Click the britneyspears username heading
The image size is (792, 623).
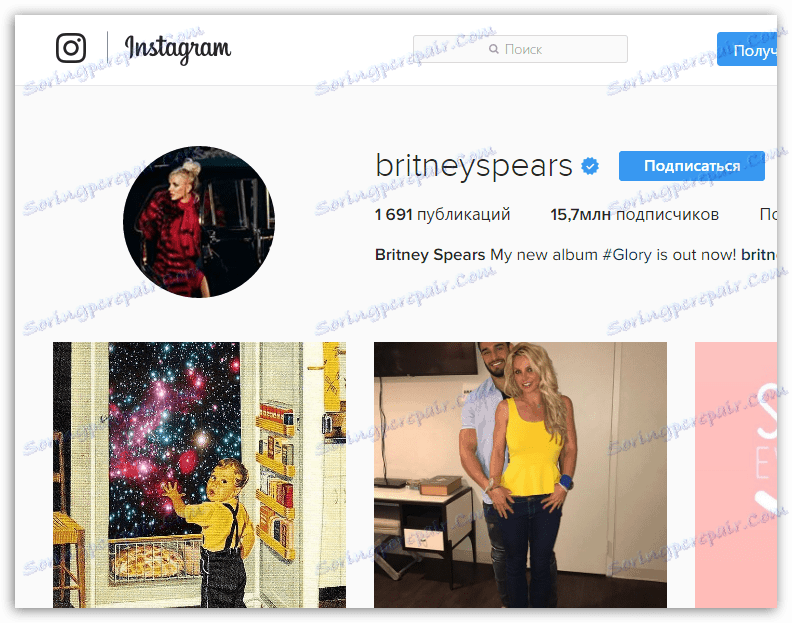474,165
